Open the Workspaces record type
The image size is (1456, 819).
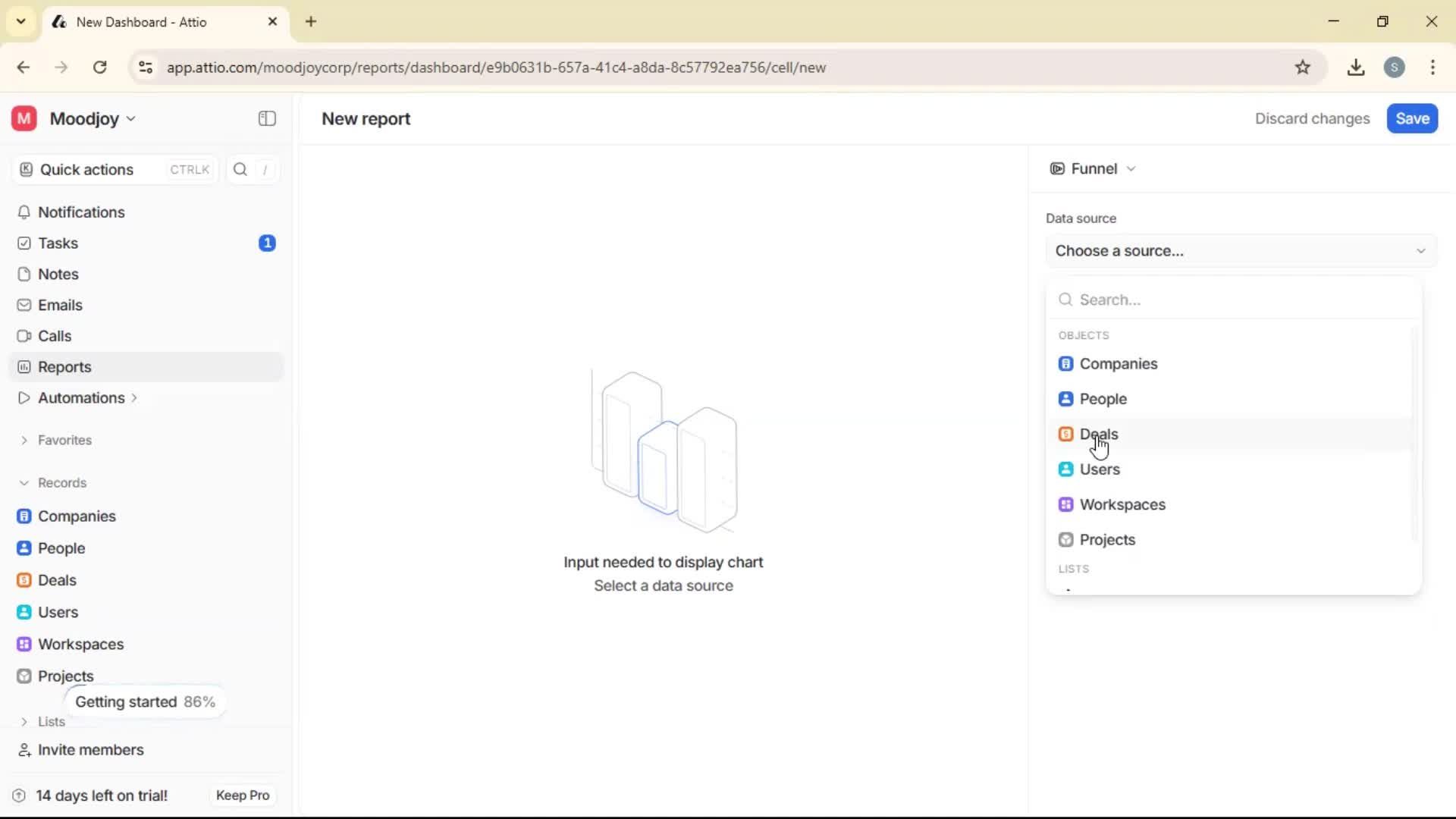pos(82,644)
